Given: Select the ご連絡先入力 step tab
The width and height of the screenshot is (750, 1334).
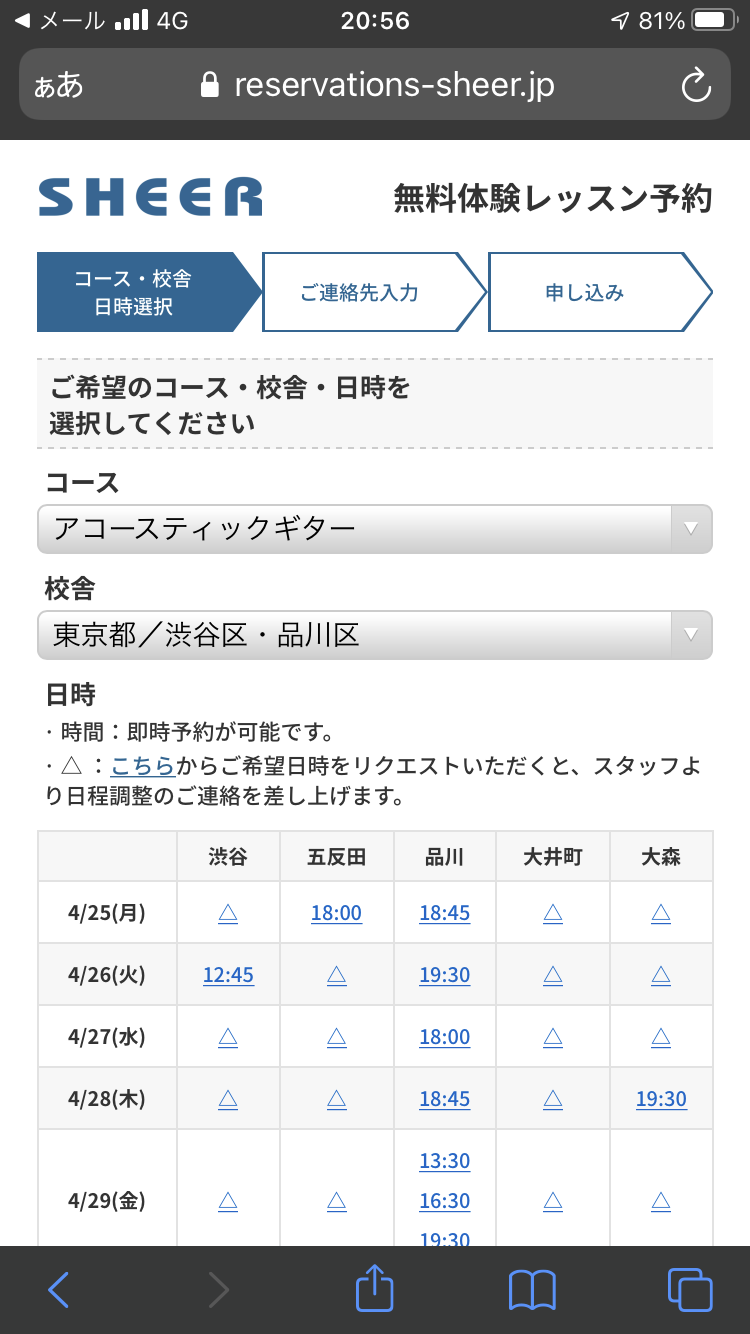Looking at the screenshot, I should [x=373, y=292].
